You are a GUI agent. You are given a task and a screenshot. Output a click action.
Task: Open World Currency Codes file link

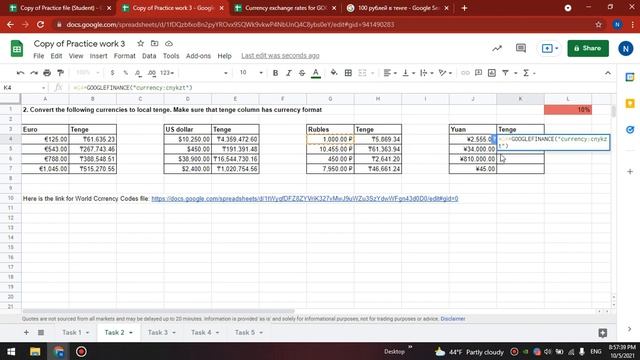pos(304,199)
